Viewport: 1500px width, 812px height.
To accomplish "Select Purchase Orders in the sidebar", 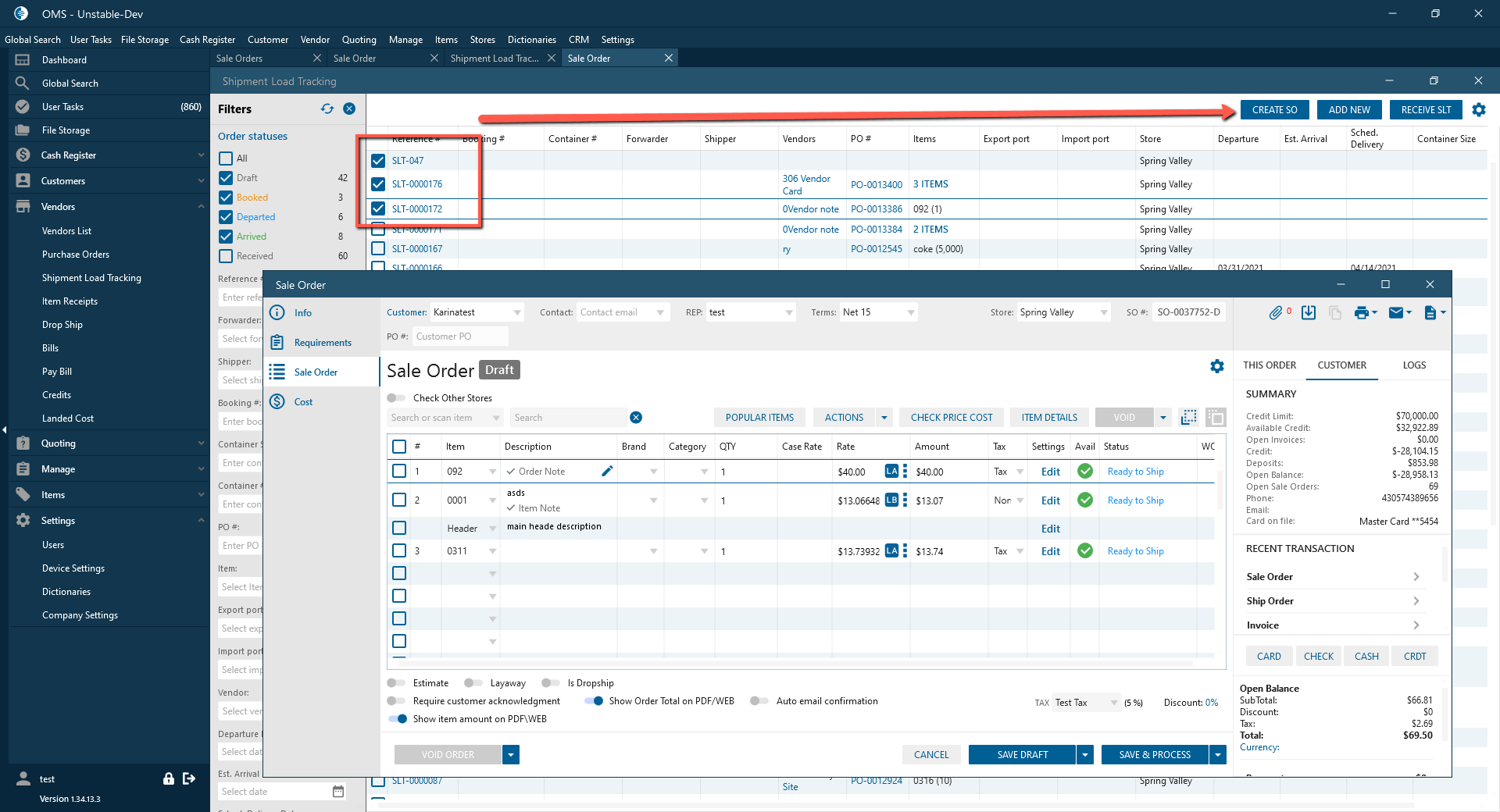I will [76, 255].
